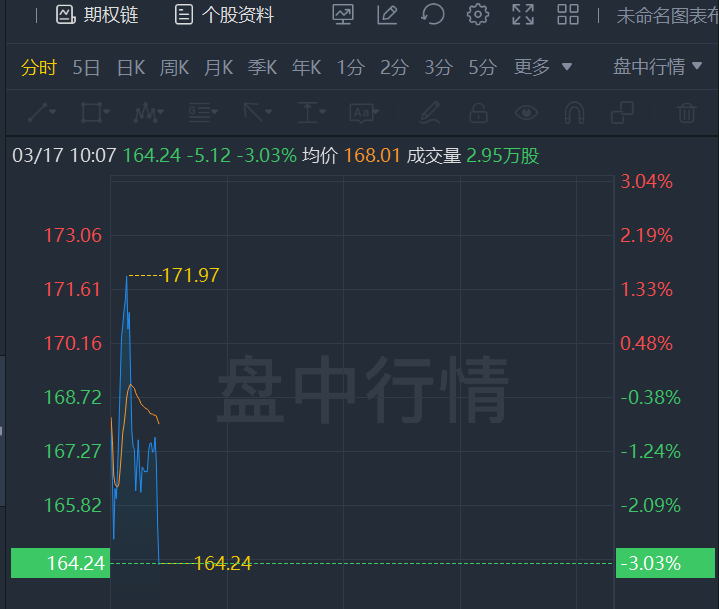Toggle the magnet snap mode
719x609 pixels.
(x=574, y=113)
